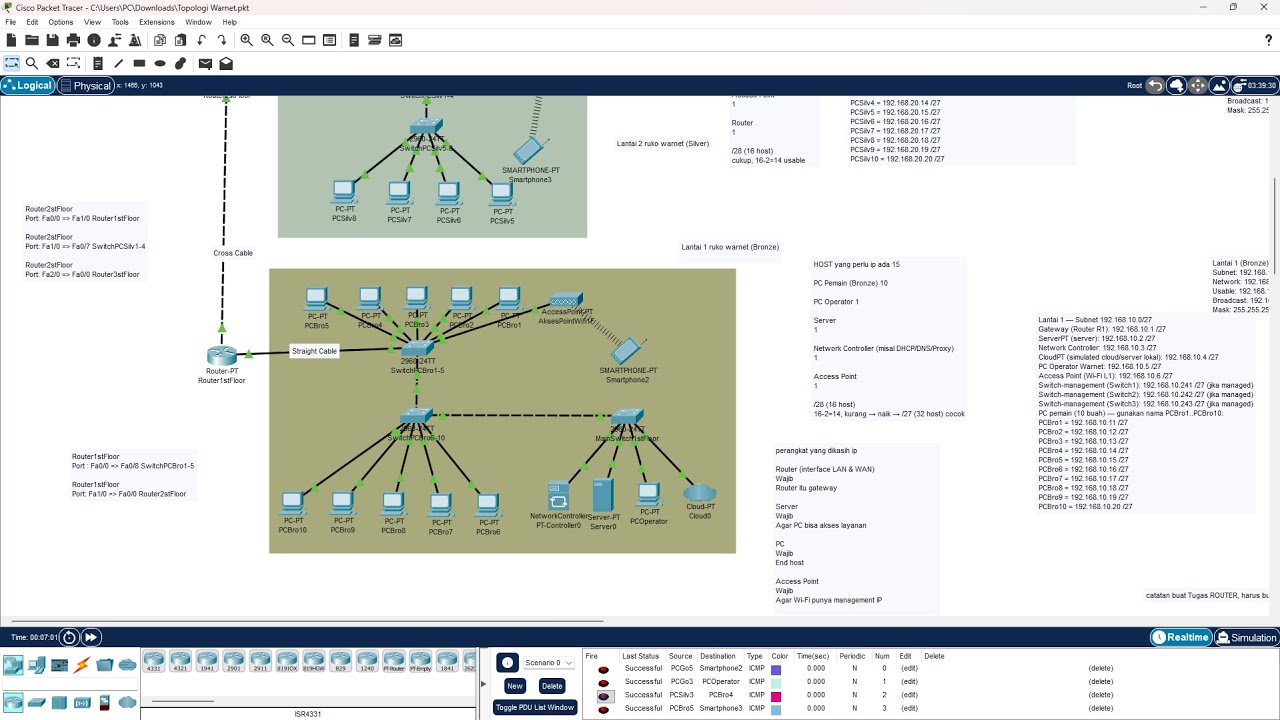Fire the PCGo5 to Smartphone2 PDU
Image resolution: width=1280 pixels, height=720 pixels.
603,669
